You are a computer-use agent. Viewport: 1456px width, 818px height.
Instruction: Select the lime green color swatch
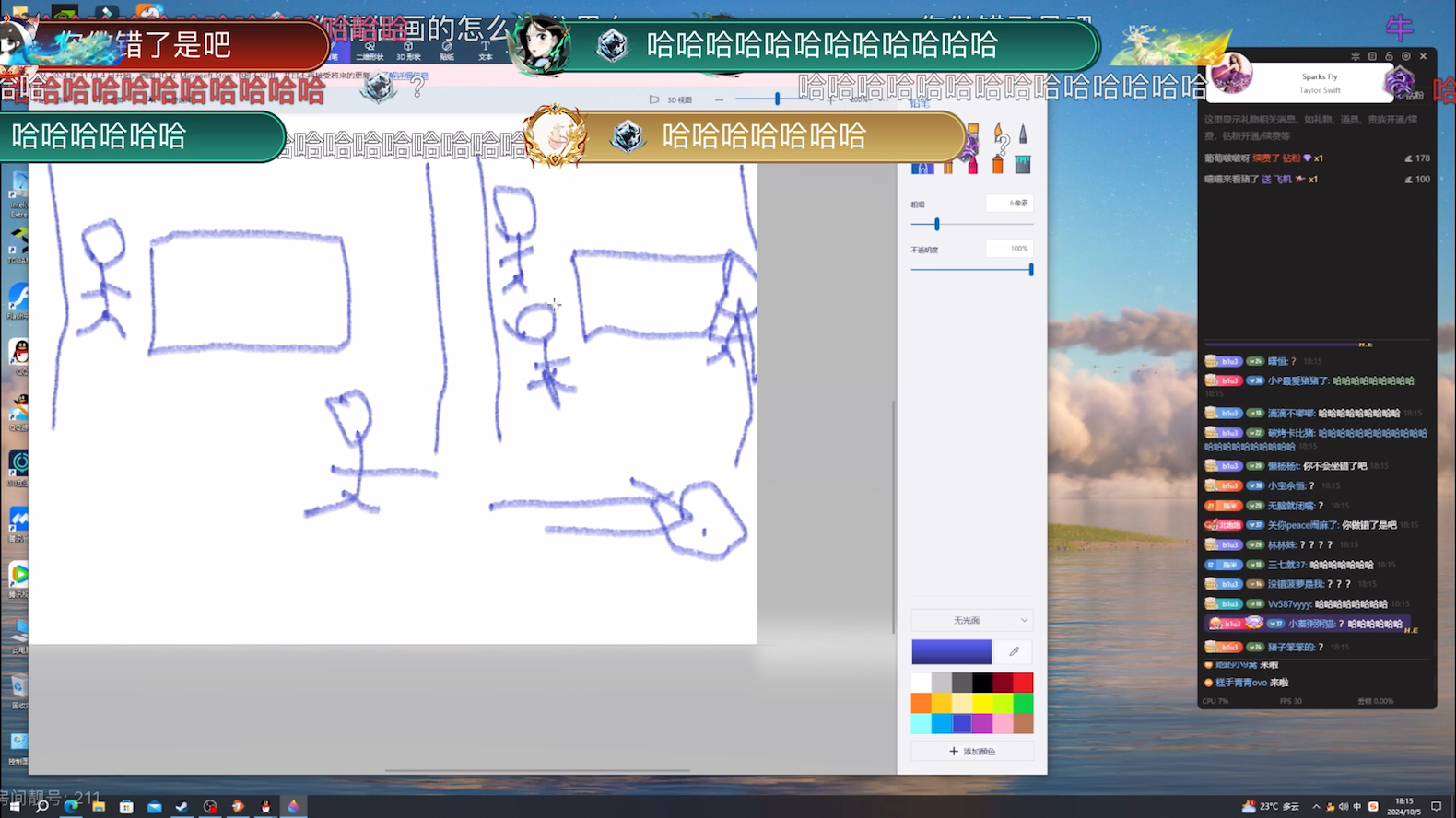[x=1003, y=704]
